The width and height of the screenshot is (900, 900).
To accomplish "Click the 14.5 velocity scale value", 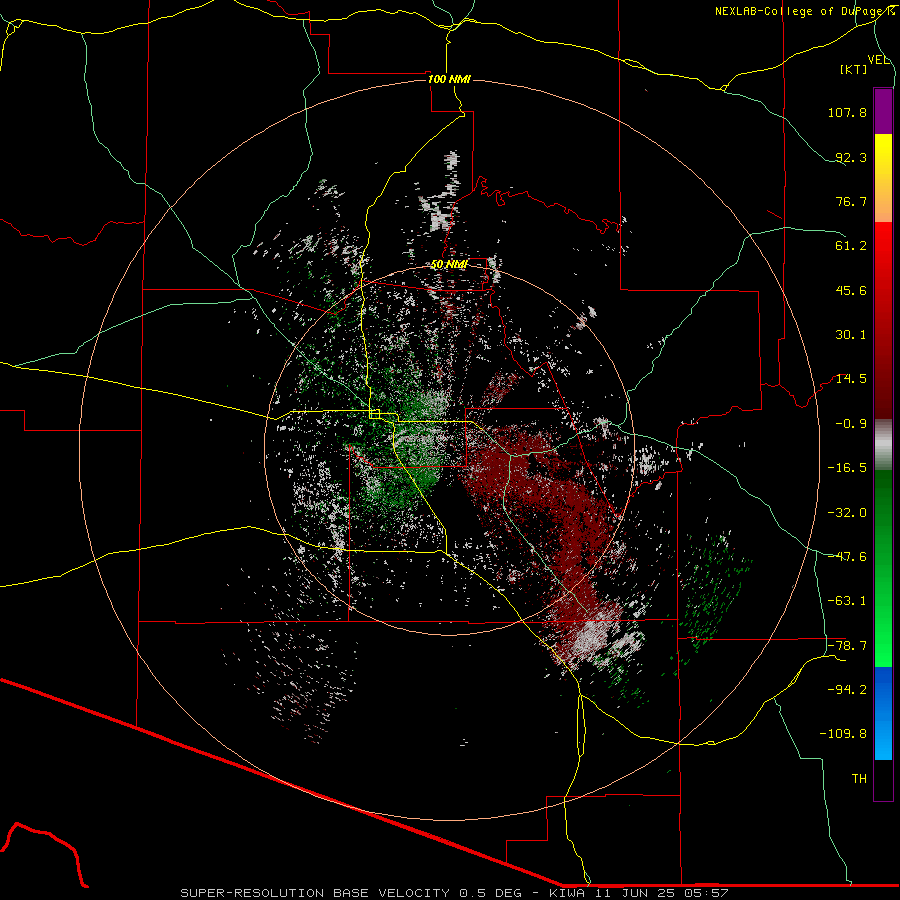I will pyautogui.click(x=851, y=379).
